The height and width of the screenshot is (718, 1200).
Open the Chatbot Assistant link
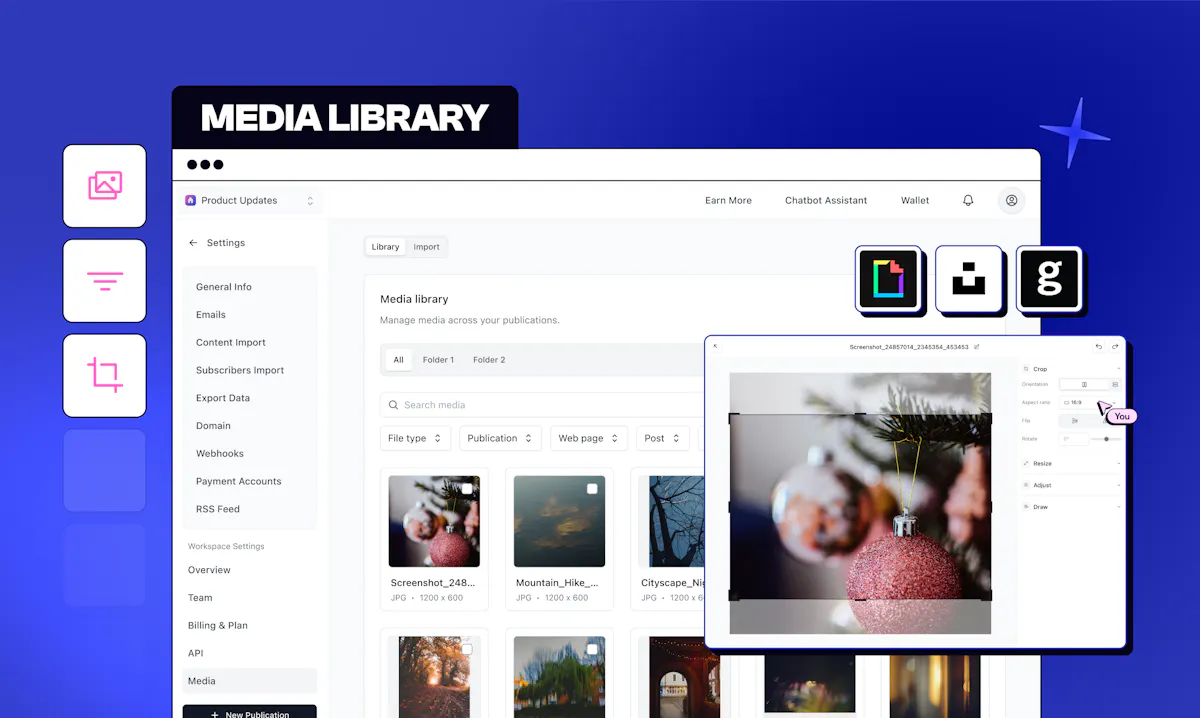coord(826,201)
